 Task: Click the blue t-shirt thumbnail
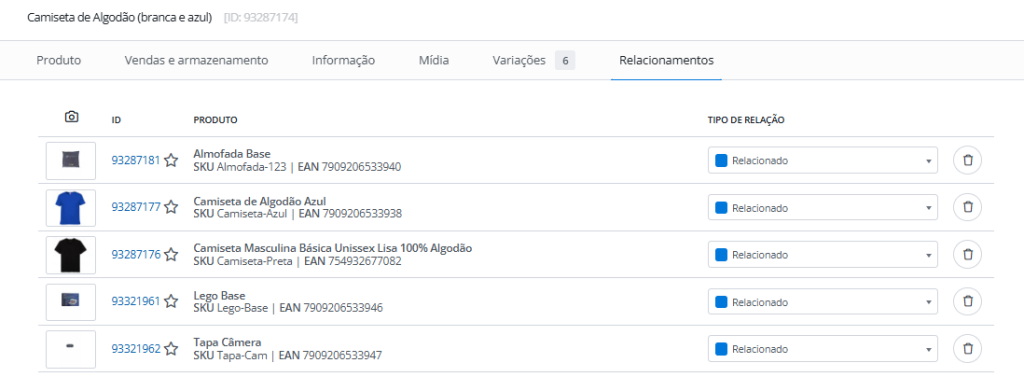point(71,207)
